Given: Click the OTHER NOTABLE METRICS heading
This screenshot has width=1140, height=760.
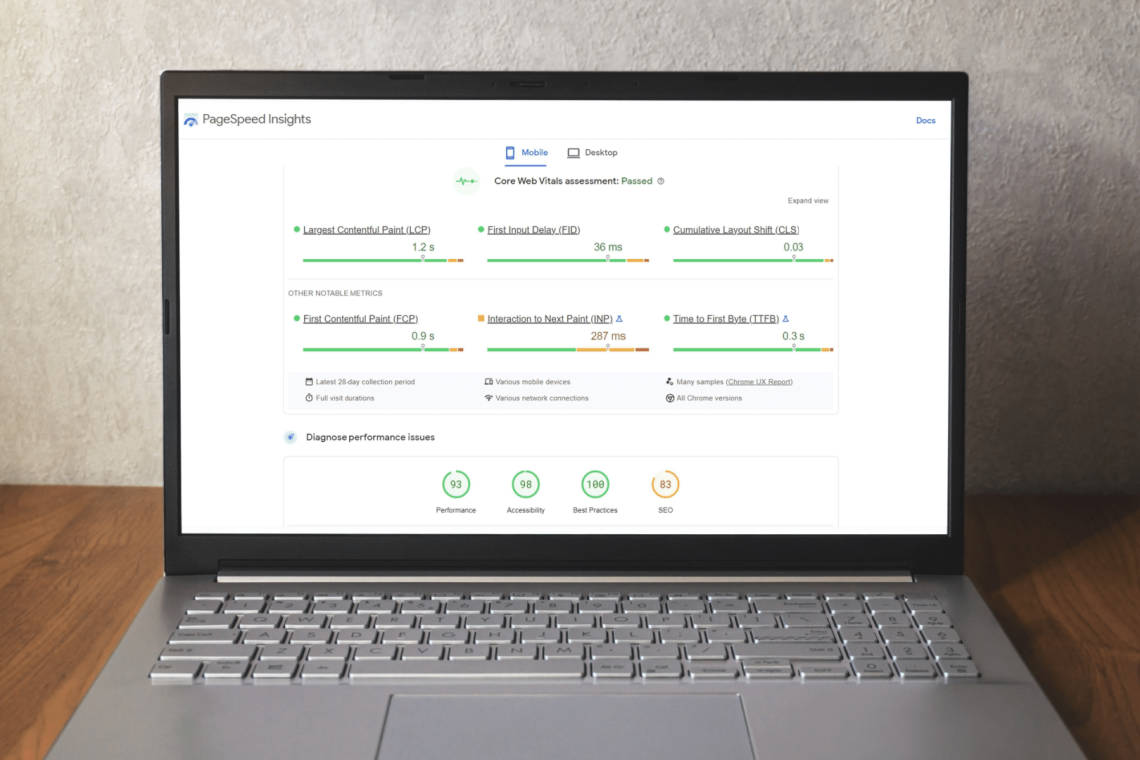Looking at the screenshot, I should tap(335, 293).
